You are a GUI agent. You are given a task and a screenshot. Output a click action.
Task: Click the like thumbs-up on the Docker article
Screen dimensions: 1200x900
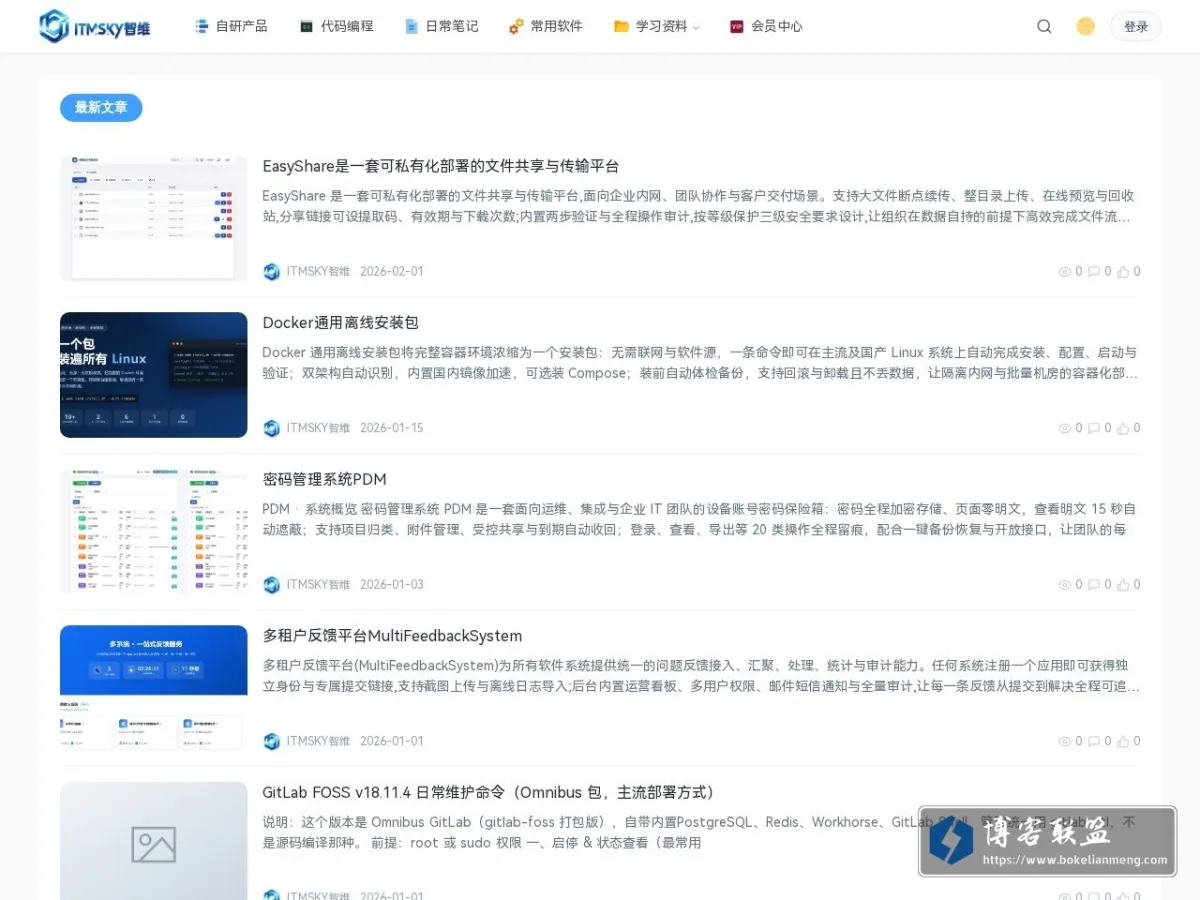(1123, 428)
